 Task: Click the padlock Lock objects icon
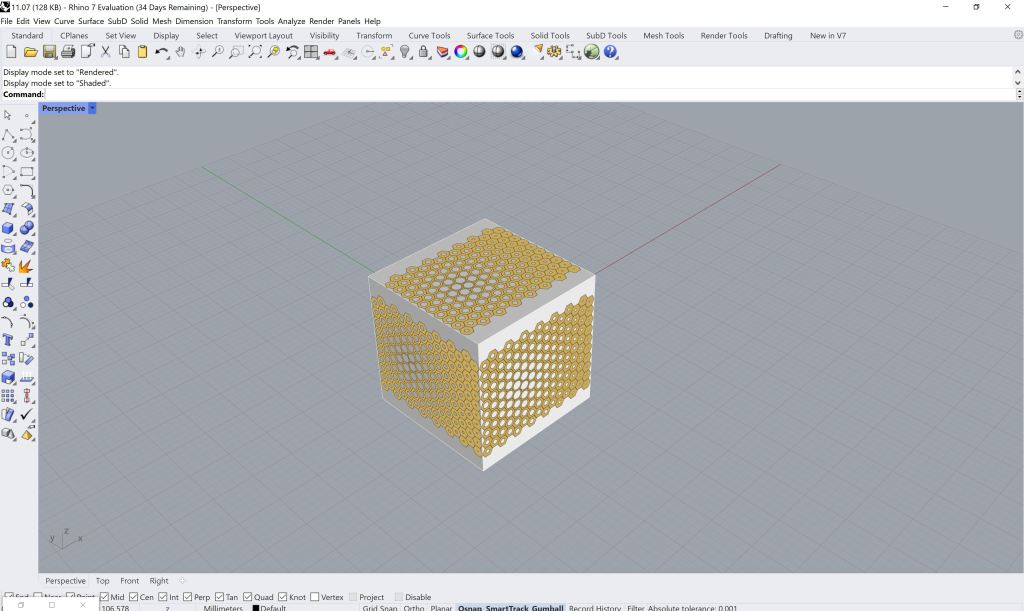point(424,52)
